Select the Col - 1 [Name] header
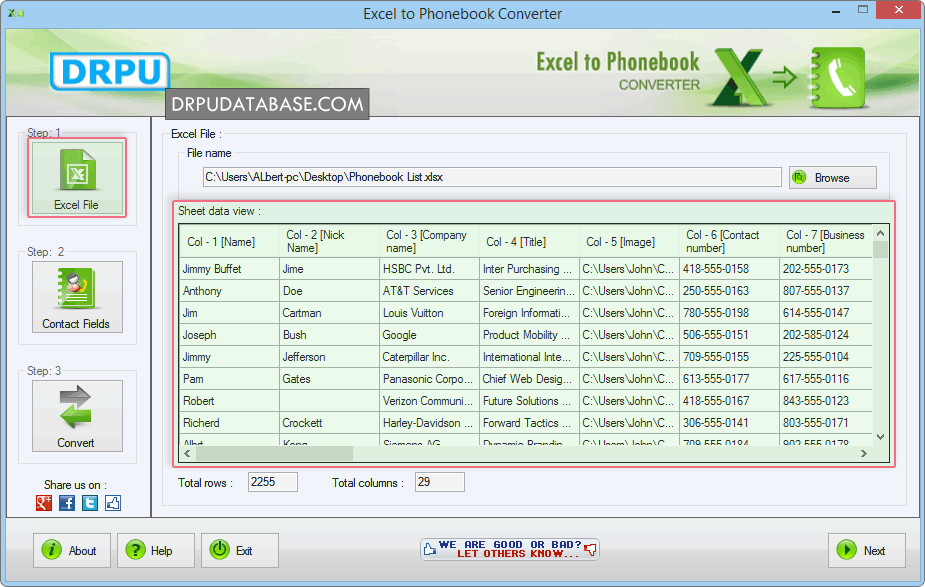This screenshot has width=925, height=587. [229, 242]
